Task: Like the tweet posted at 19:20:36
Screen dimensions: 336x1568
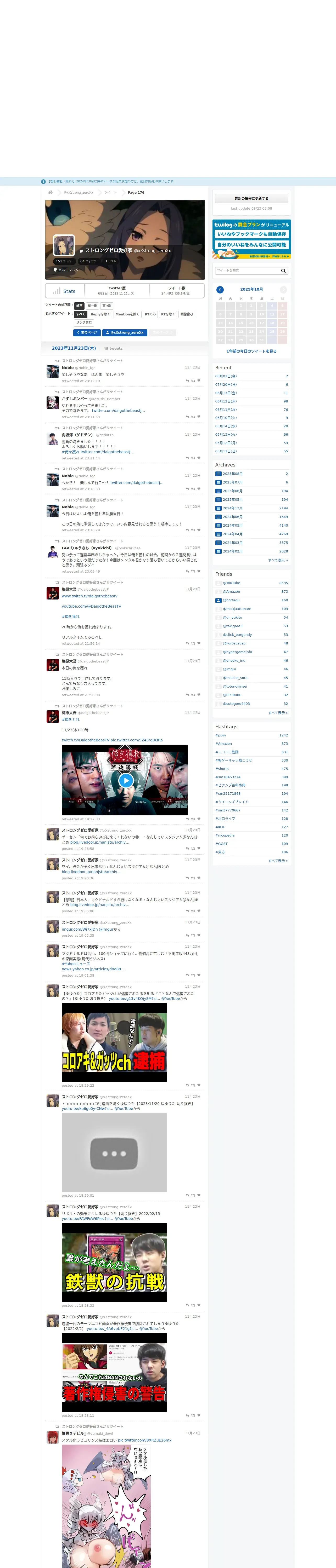Action: (199, 878)
